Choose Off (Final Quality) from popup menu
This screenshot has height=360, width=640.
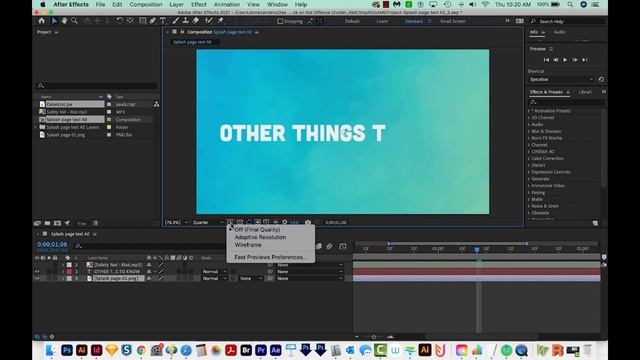click(x=257, y=230)
